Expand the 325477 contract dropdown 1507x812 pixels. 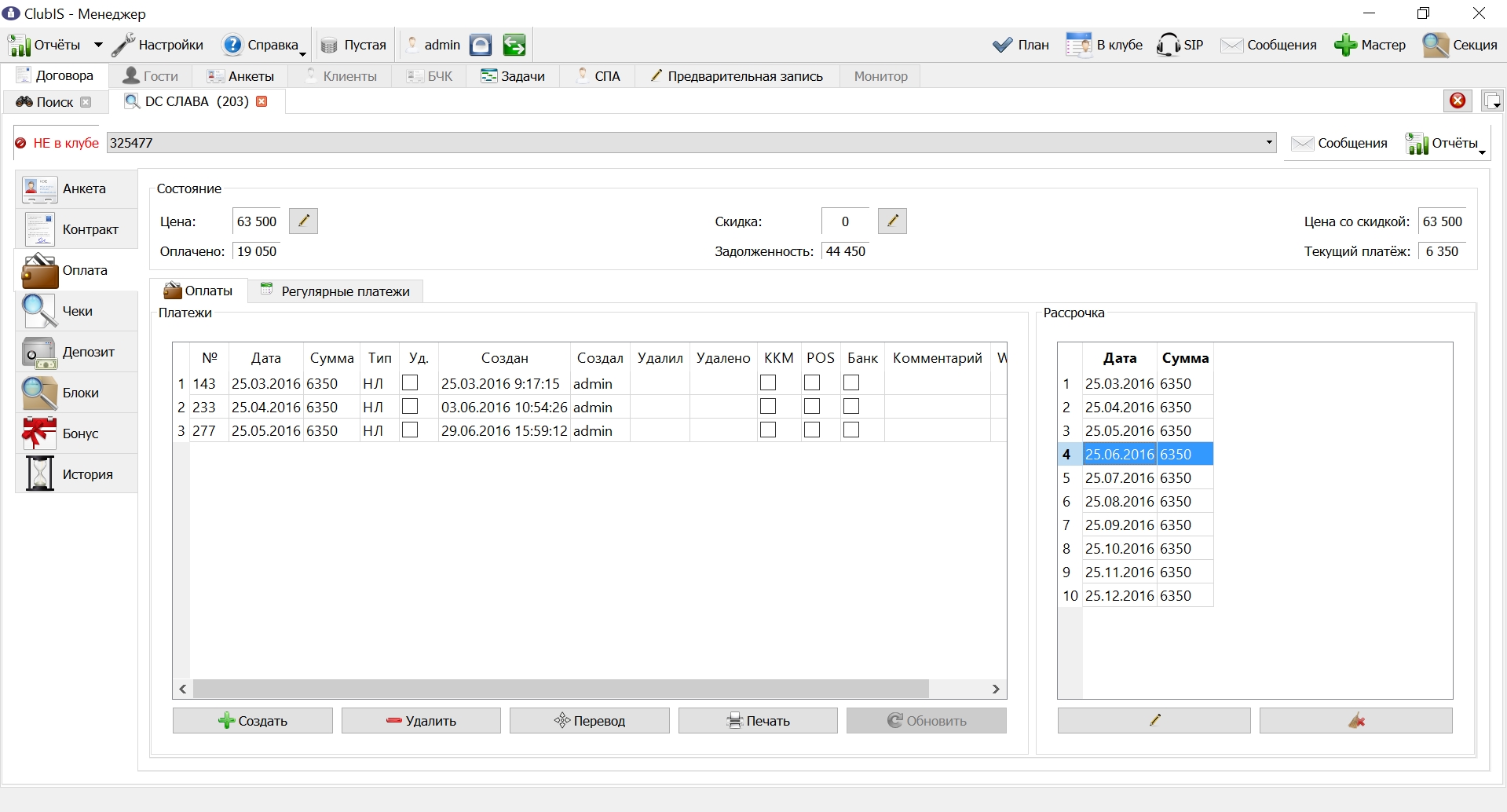coord(1269,143)
